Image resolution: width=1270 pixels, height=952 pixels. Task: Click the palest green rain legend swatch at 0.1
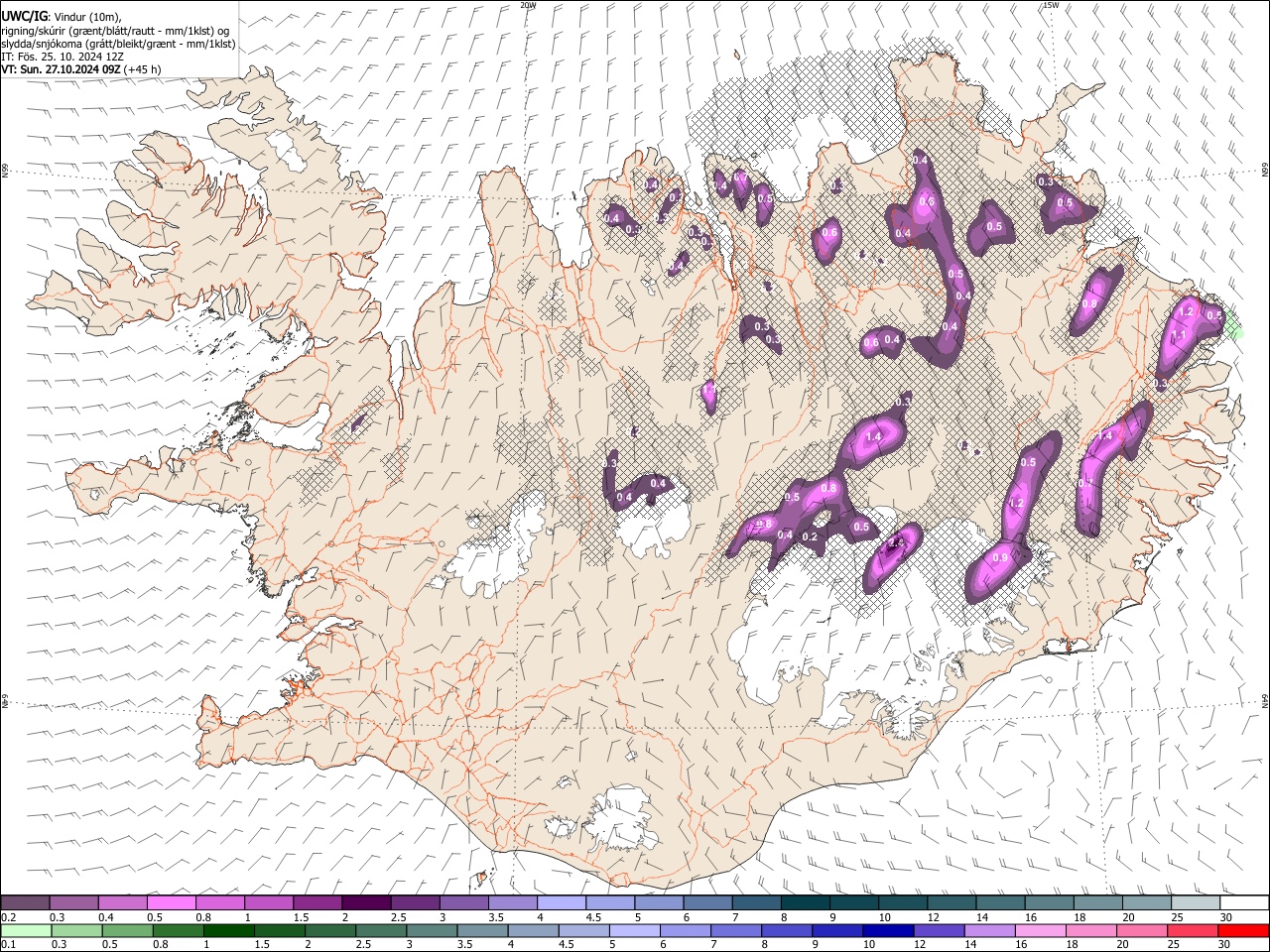click(26, 930)
